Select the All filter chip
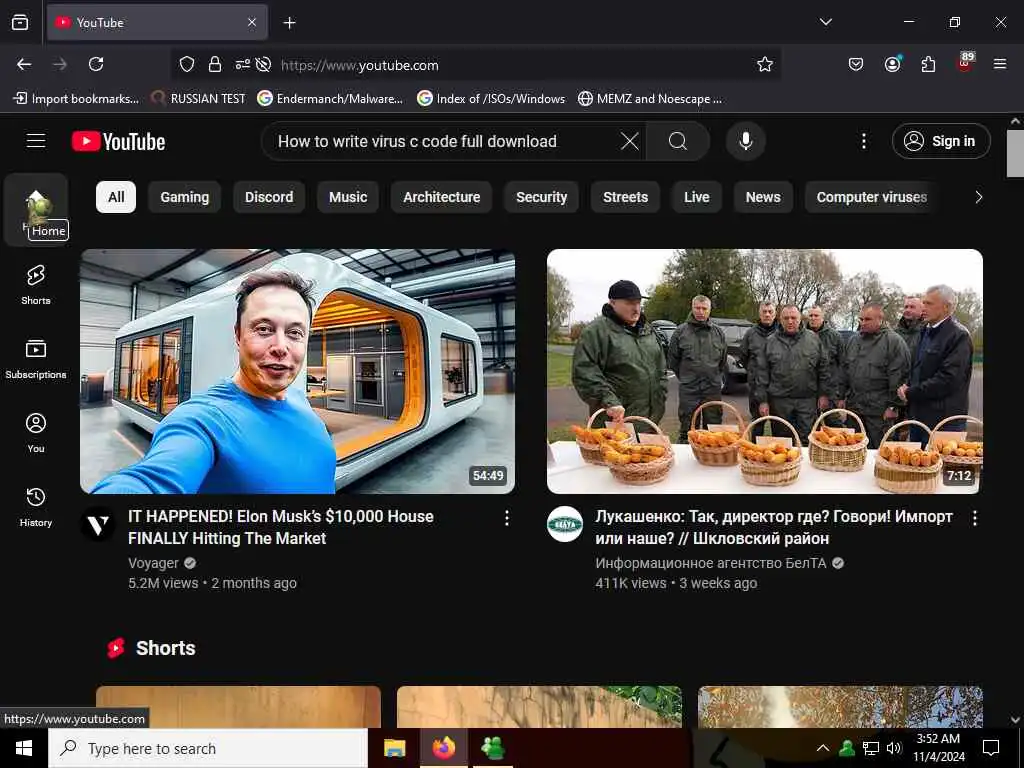1024x768 pixels. pos(116,197)
